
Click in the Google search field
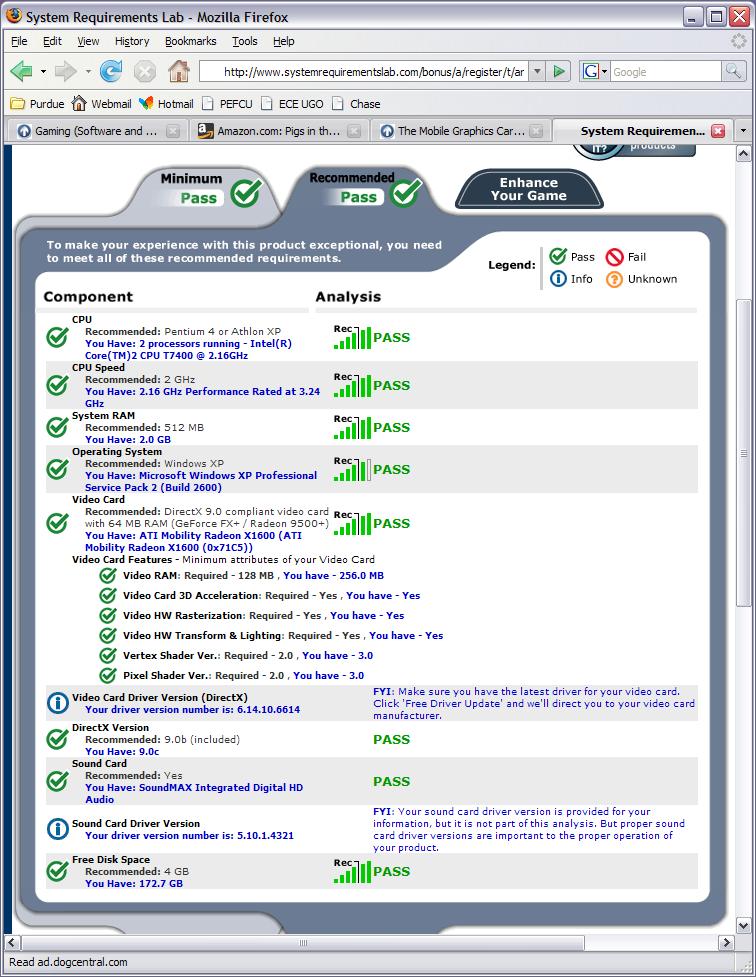666,71
